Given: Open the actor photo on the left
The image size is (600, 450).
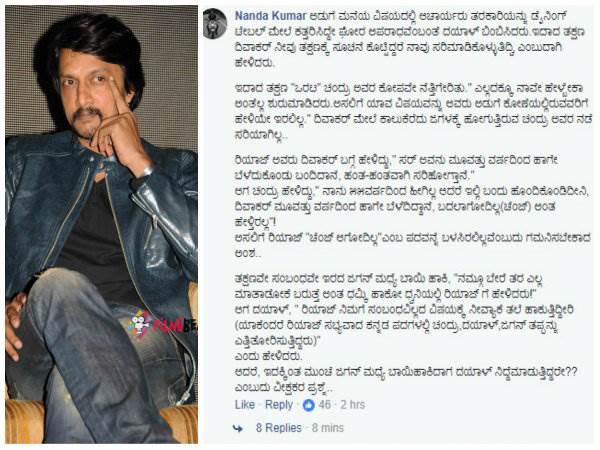Looking at the screenshot, I should (x=101, y=224).
